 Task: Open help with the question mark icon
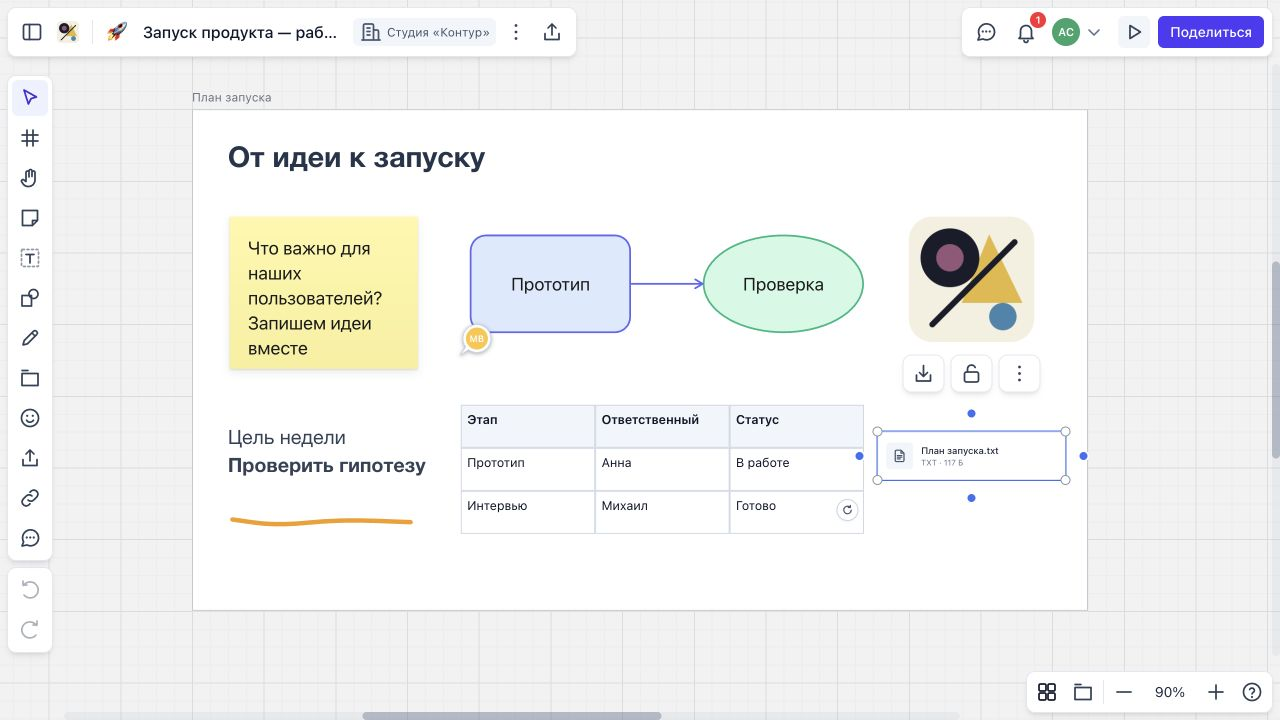click(x=1252, y=692)
